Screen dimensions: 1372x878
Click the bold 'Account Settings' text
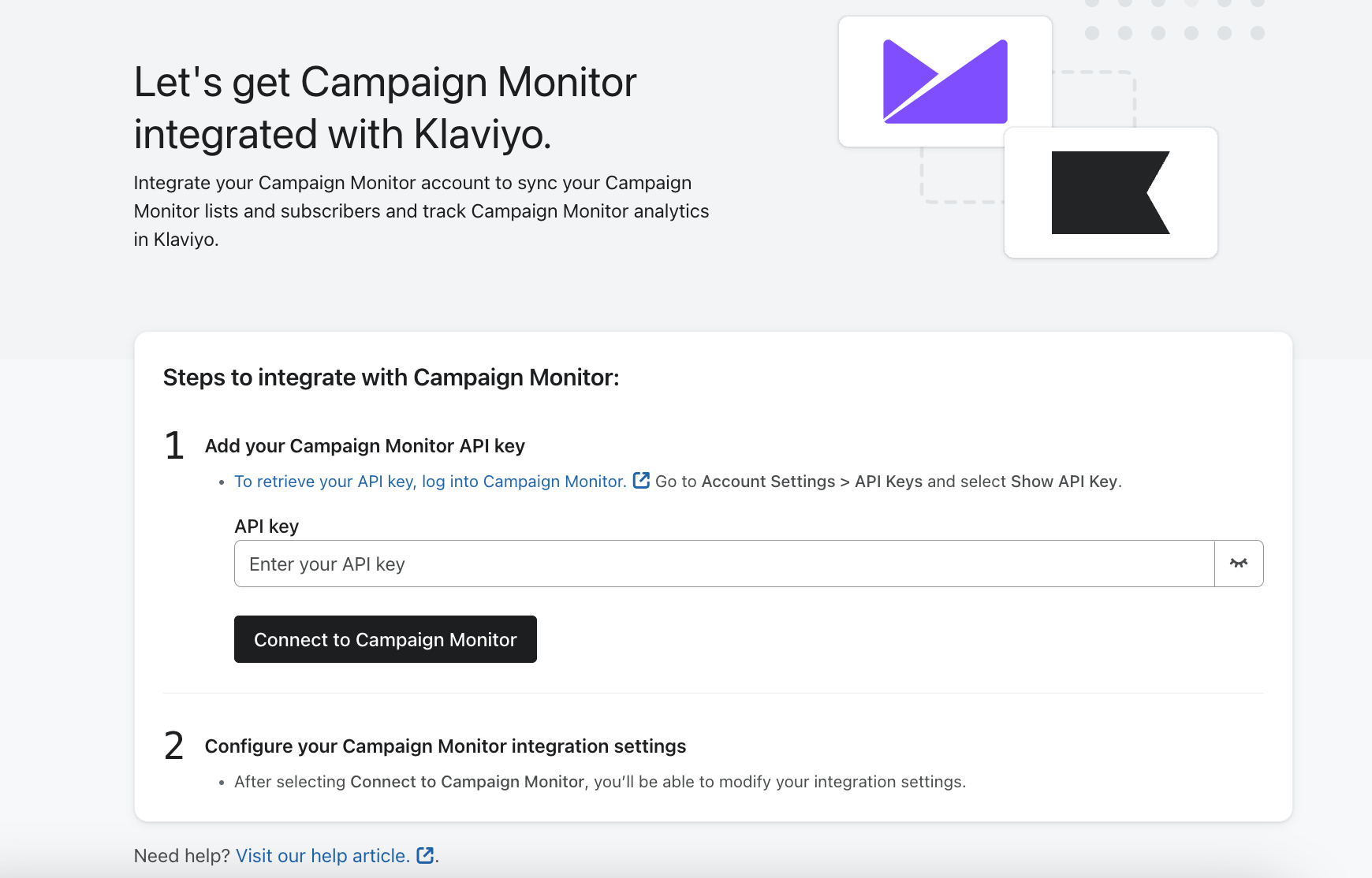click(x=768, y=482)
